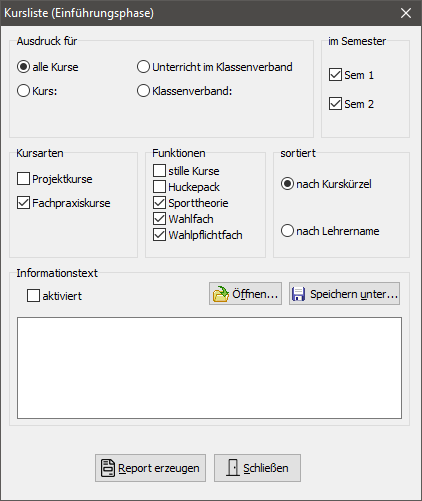Click inside the Informationstext text area
The height and width of the screenshot is (501, 422).
(x=209, y=368)
